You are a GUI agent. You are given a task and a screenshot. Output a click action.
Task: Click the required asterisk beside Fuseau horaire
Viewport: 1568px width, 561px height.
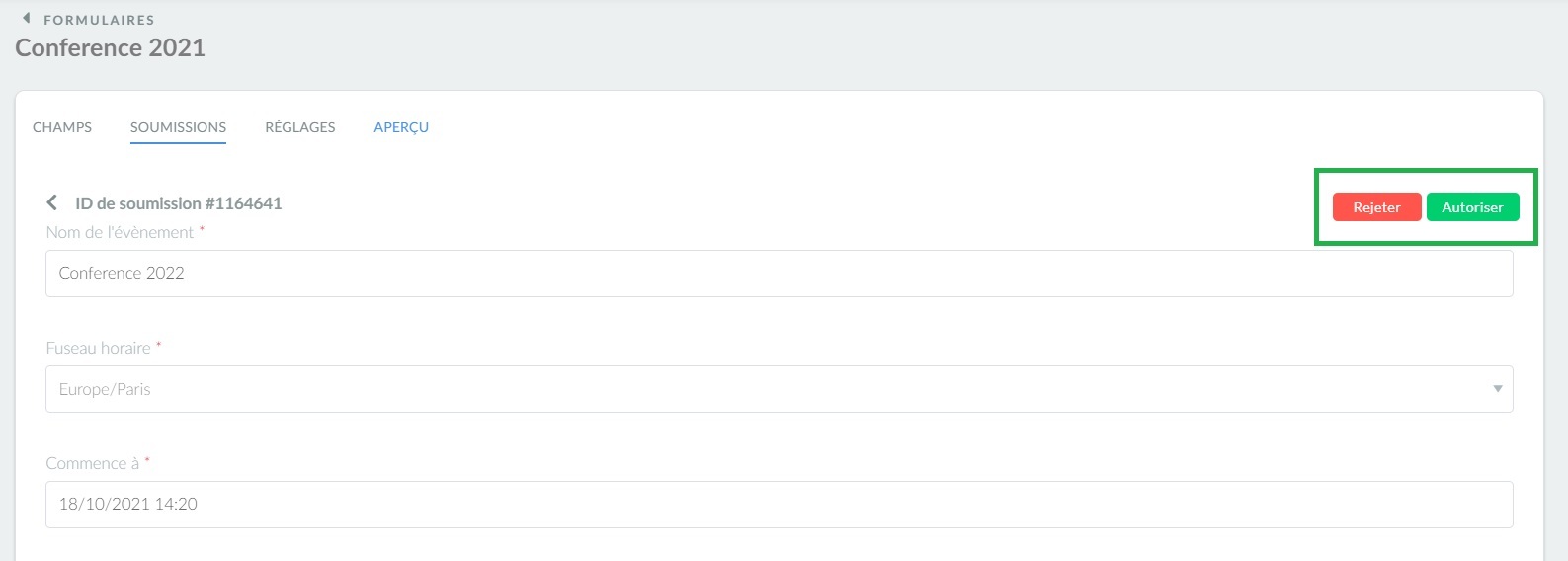click(x=158, y=345)
